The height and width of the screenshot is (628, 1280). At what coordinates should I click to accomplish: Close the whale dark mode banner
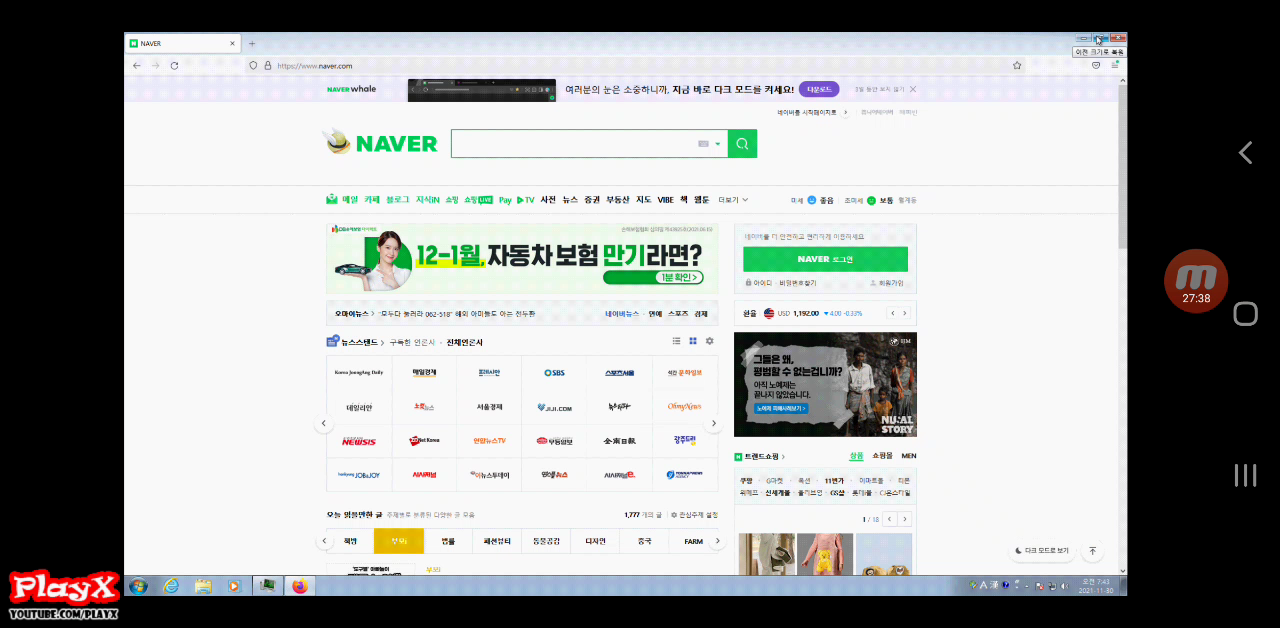(x=913, y=89)
